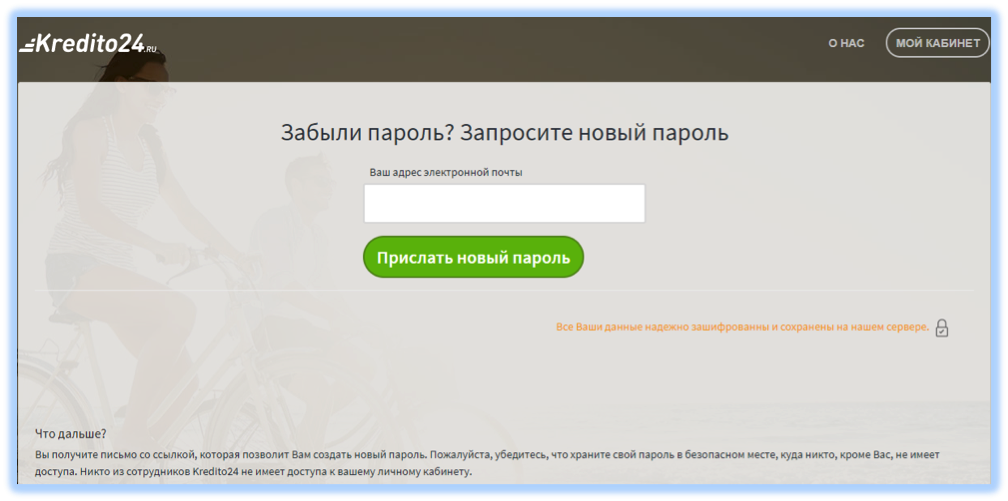This screenshot has height=501, width=1008.
Task: Click the padlock security icon
Action: (x=941, y=327)
